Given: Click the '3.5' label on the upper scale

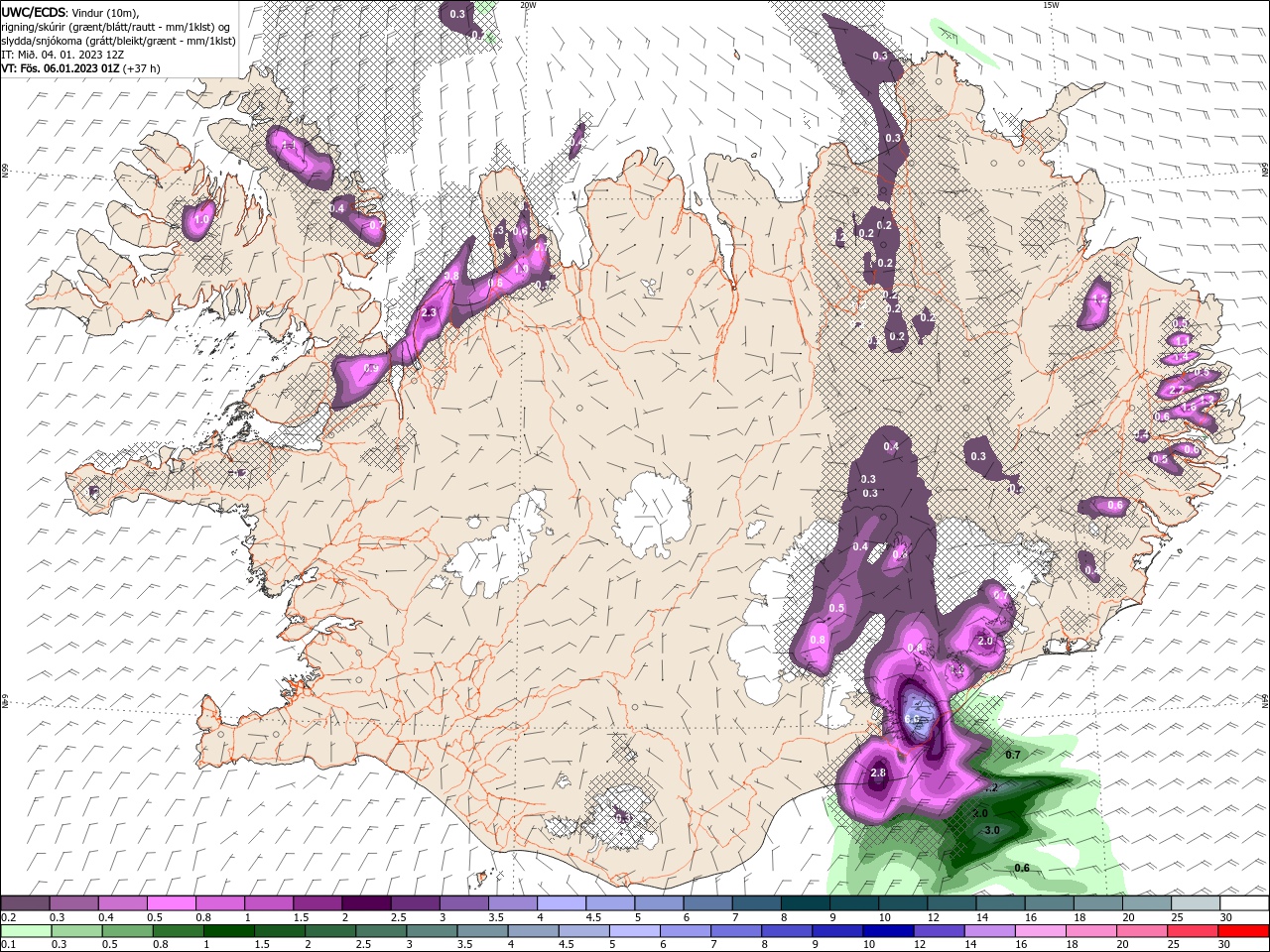Looking at the screenshot, I should click(x=497, y=918).
